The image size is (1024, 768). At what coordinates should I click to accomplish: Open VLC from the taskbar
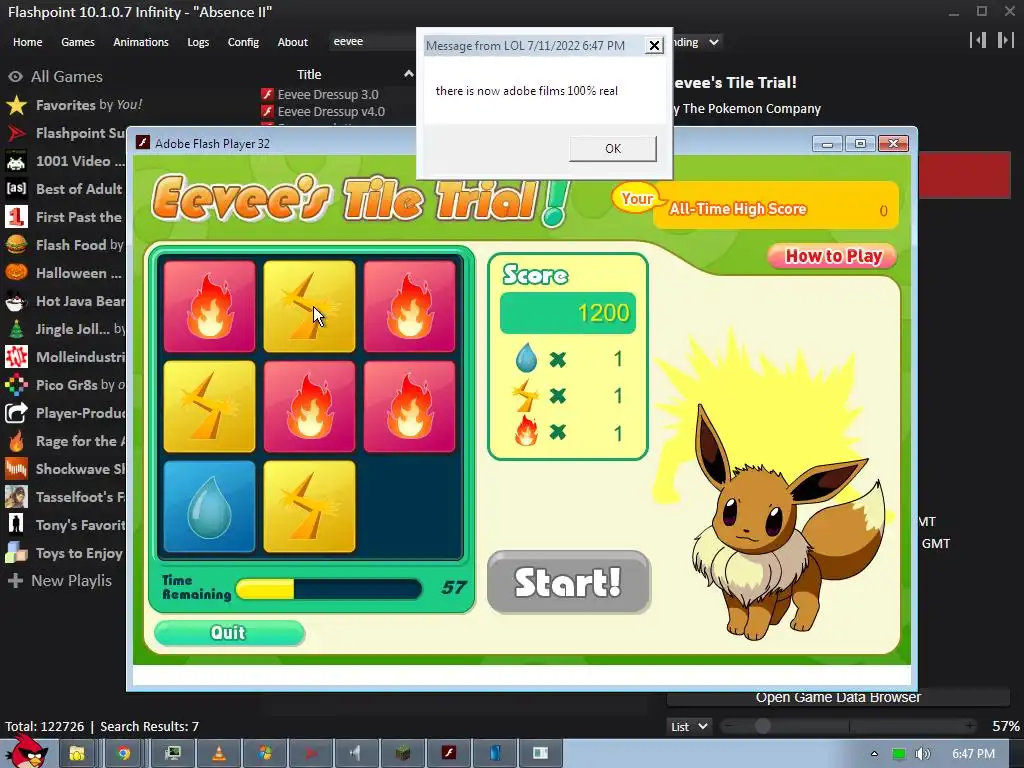(219, 753)
